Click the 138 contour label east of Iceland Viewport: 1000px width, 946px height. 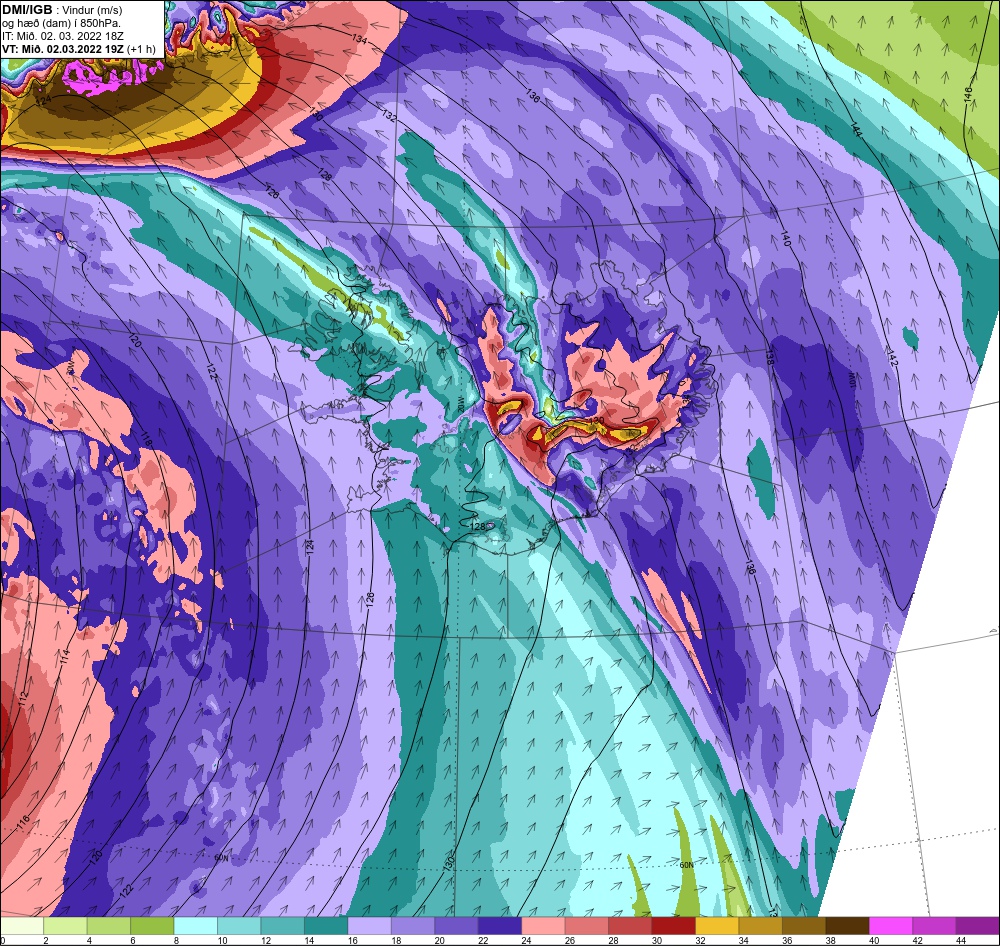pyautogui.click(x=770, y=357)
